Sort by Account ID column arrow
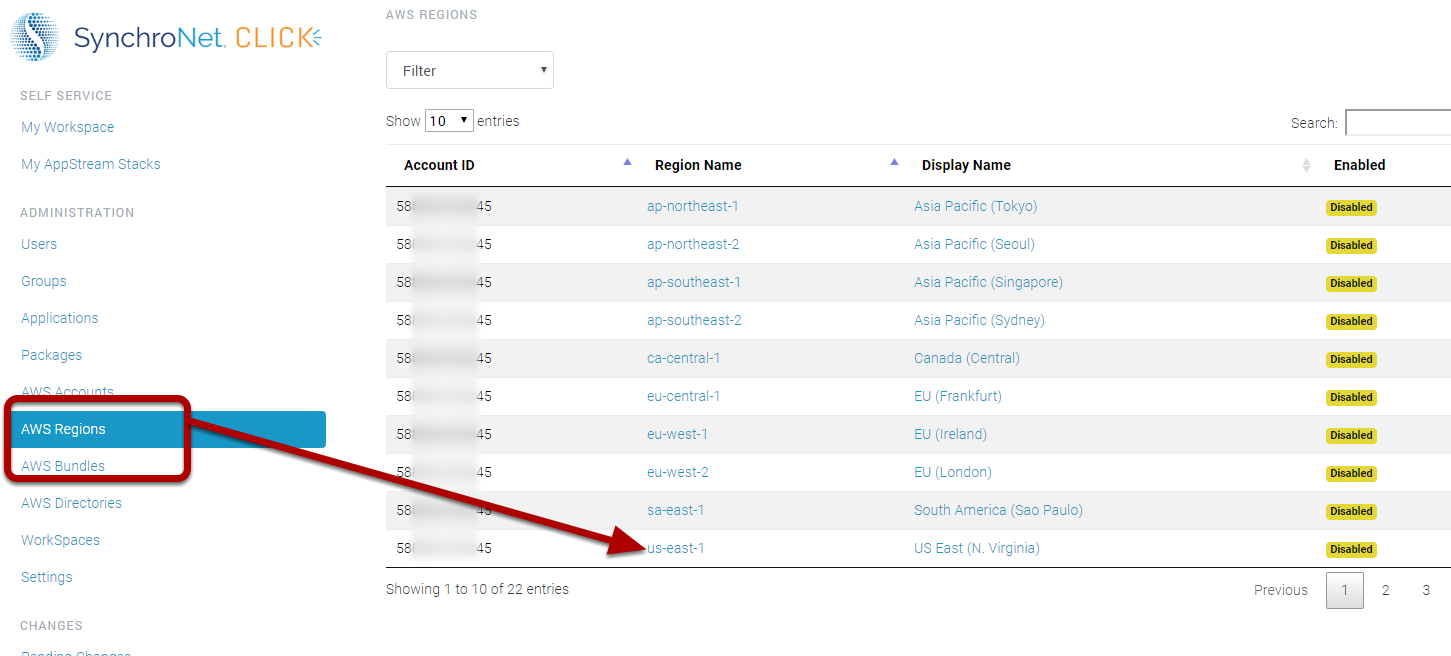1451x656 pixels. tap(627, 161)
